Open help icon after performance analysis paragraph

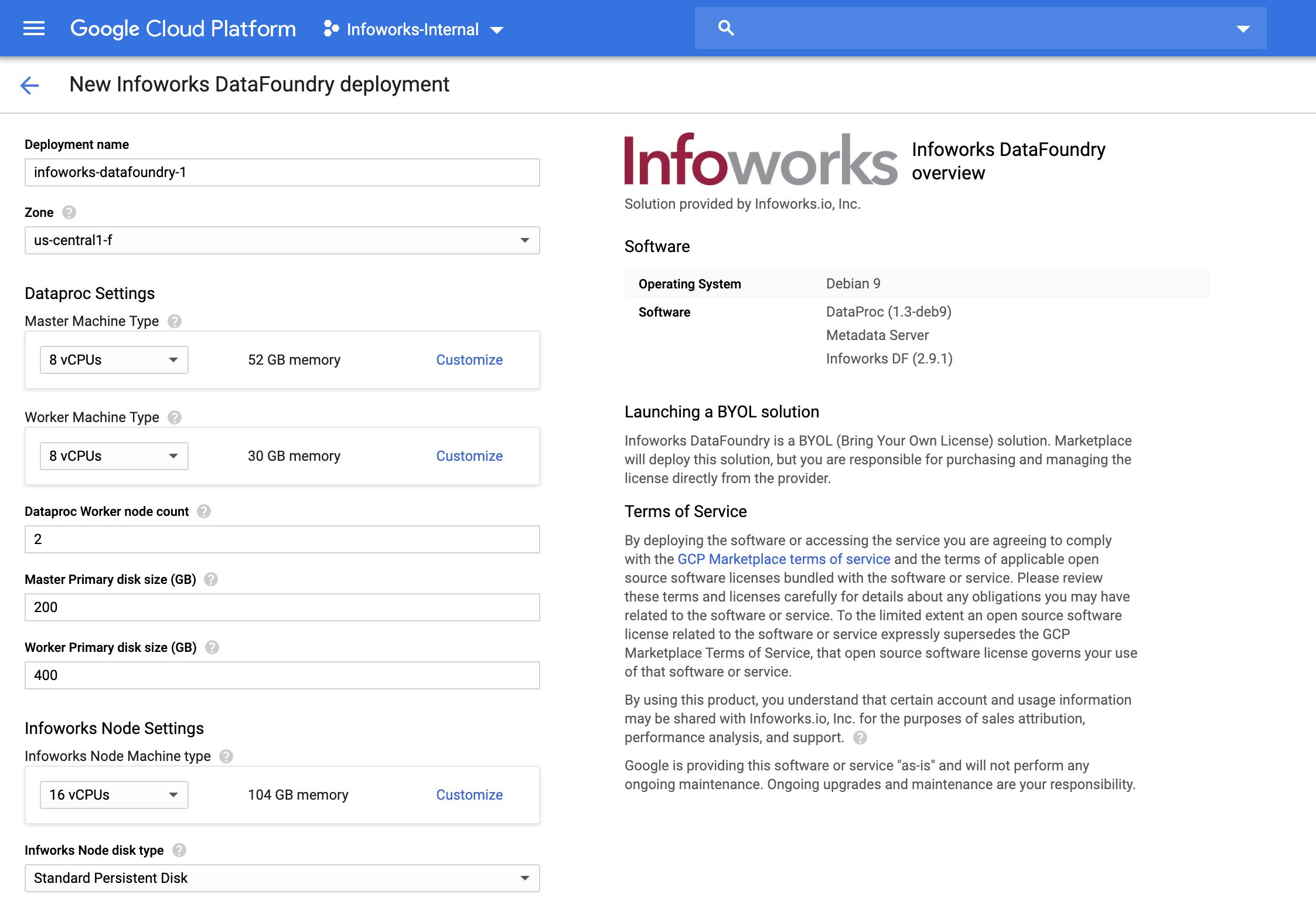pyautogui.click(x=860, y=738)
